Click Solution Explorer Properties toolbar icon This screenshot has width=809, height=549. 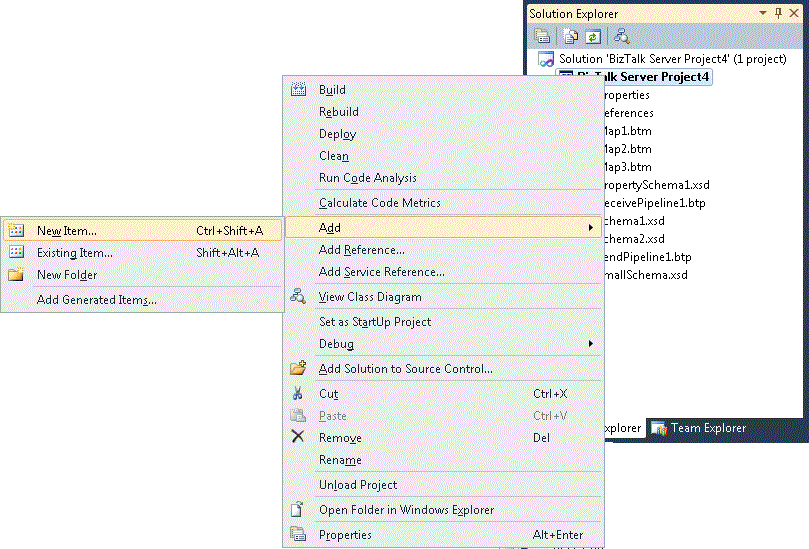coord(542,36)
